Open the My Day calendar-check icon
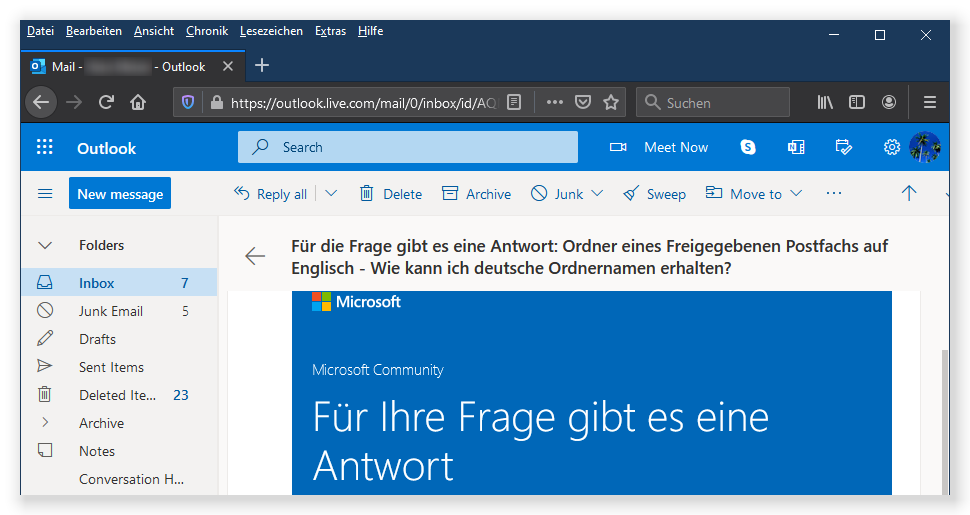 [843, 147]
